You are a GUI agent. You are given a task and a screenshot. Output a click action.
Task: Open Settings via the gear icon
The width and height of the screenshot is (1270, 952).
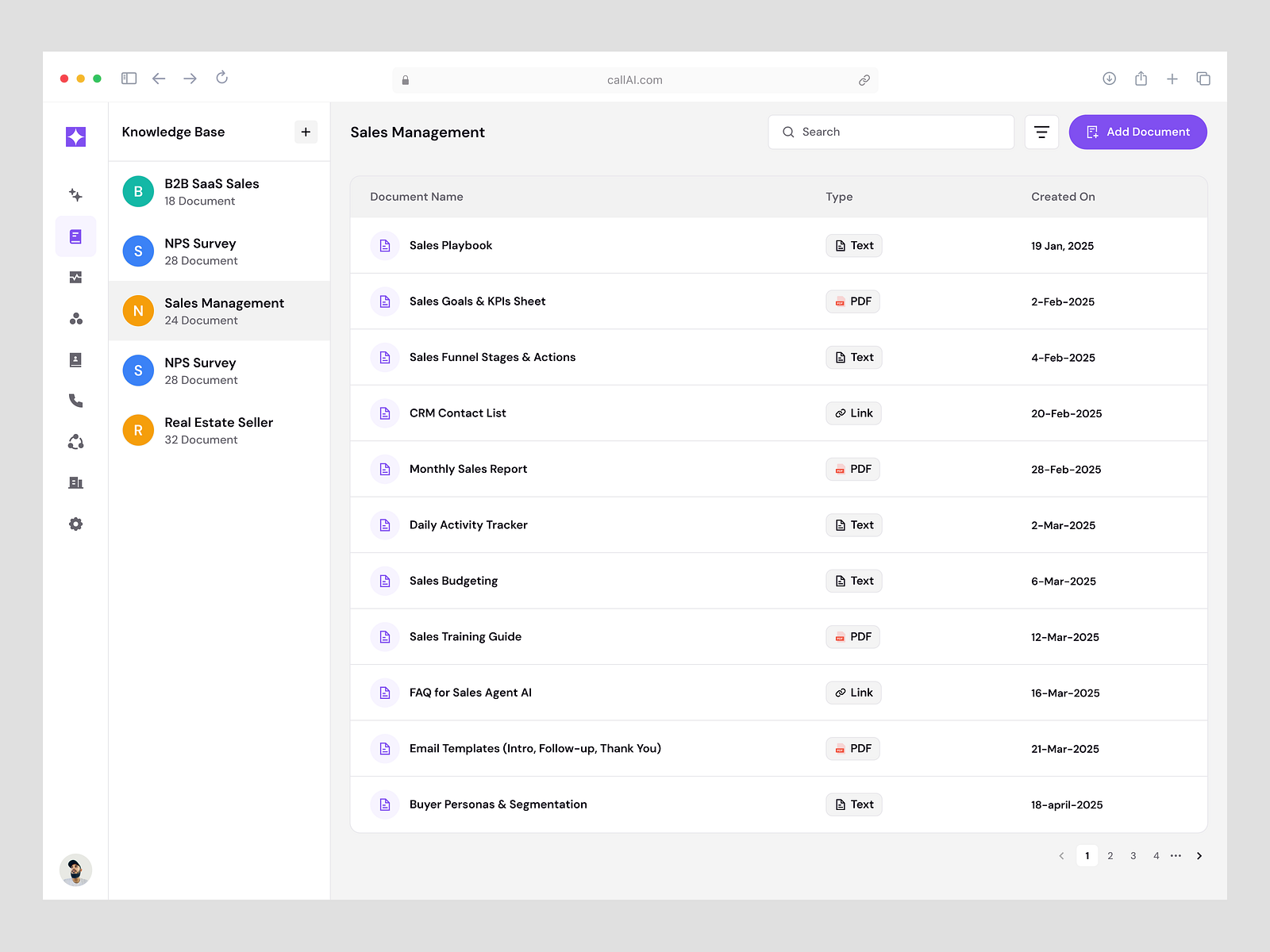coord(75,524)
